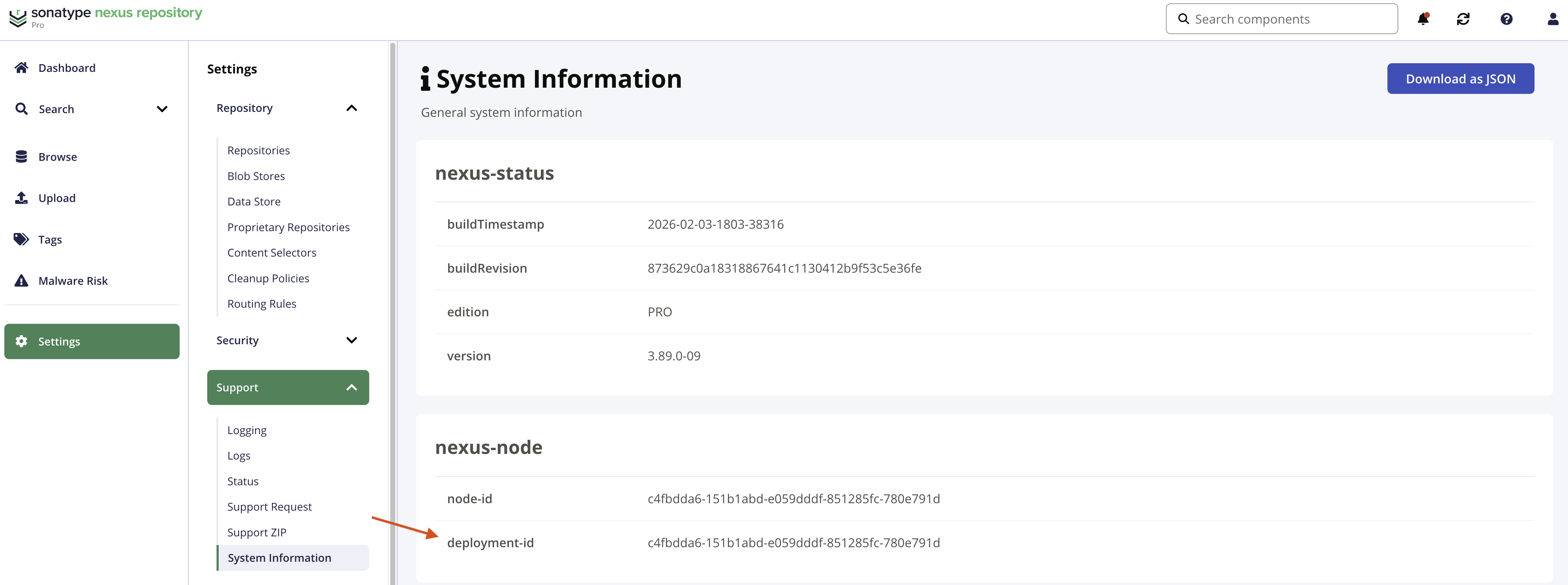Click the node-id value
Viewport: 1568px width, 585px height.
pos(794,499)
